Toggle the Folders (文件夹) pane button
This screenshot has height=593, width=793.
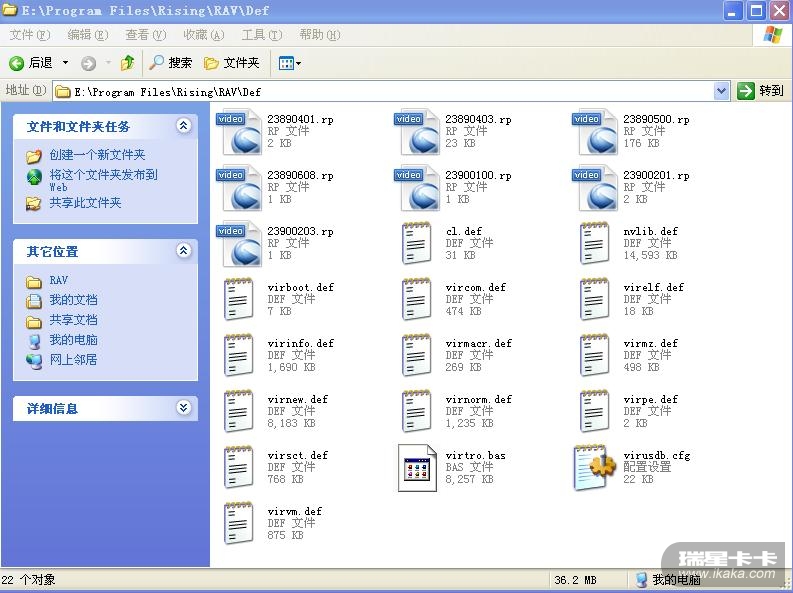click(232, 63)
